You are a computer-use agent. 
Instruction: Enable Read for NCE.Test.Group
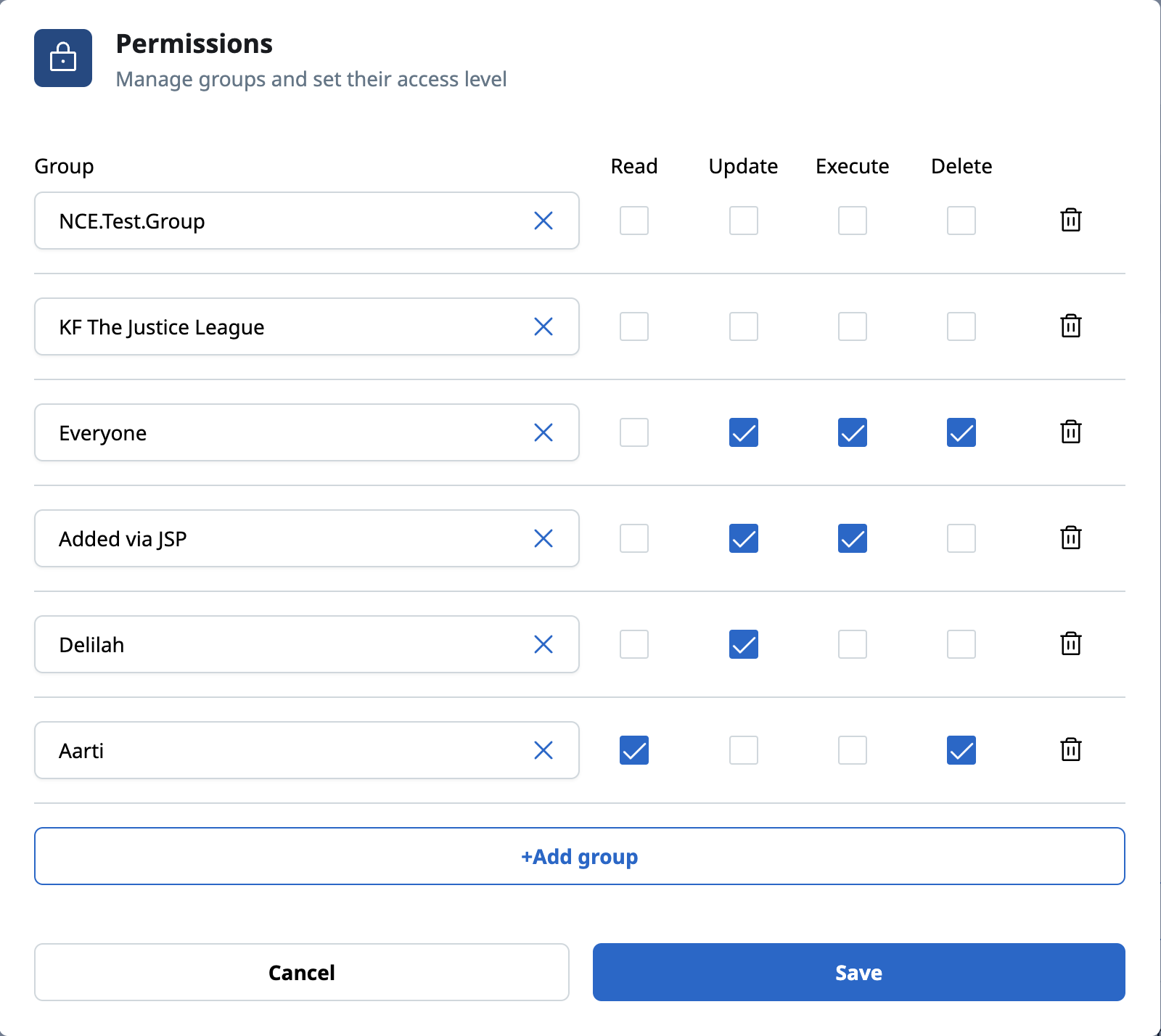pyautogui.click(x=634, y=221)
